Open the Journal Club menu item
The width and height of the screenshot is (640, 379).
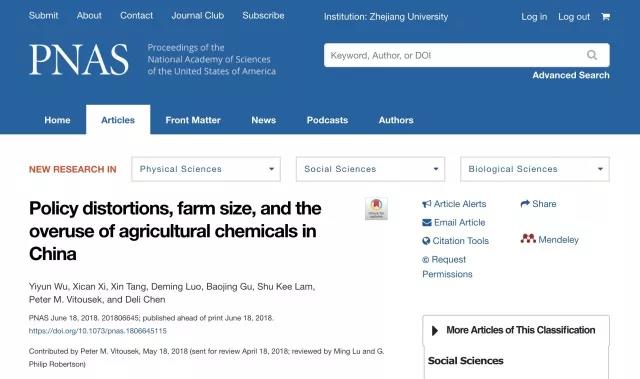tap(198, 16)
